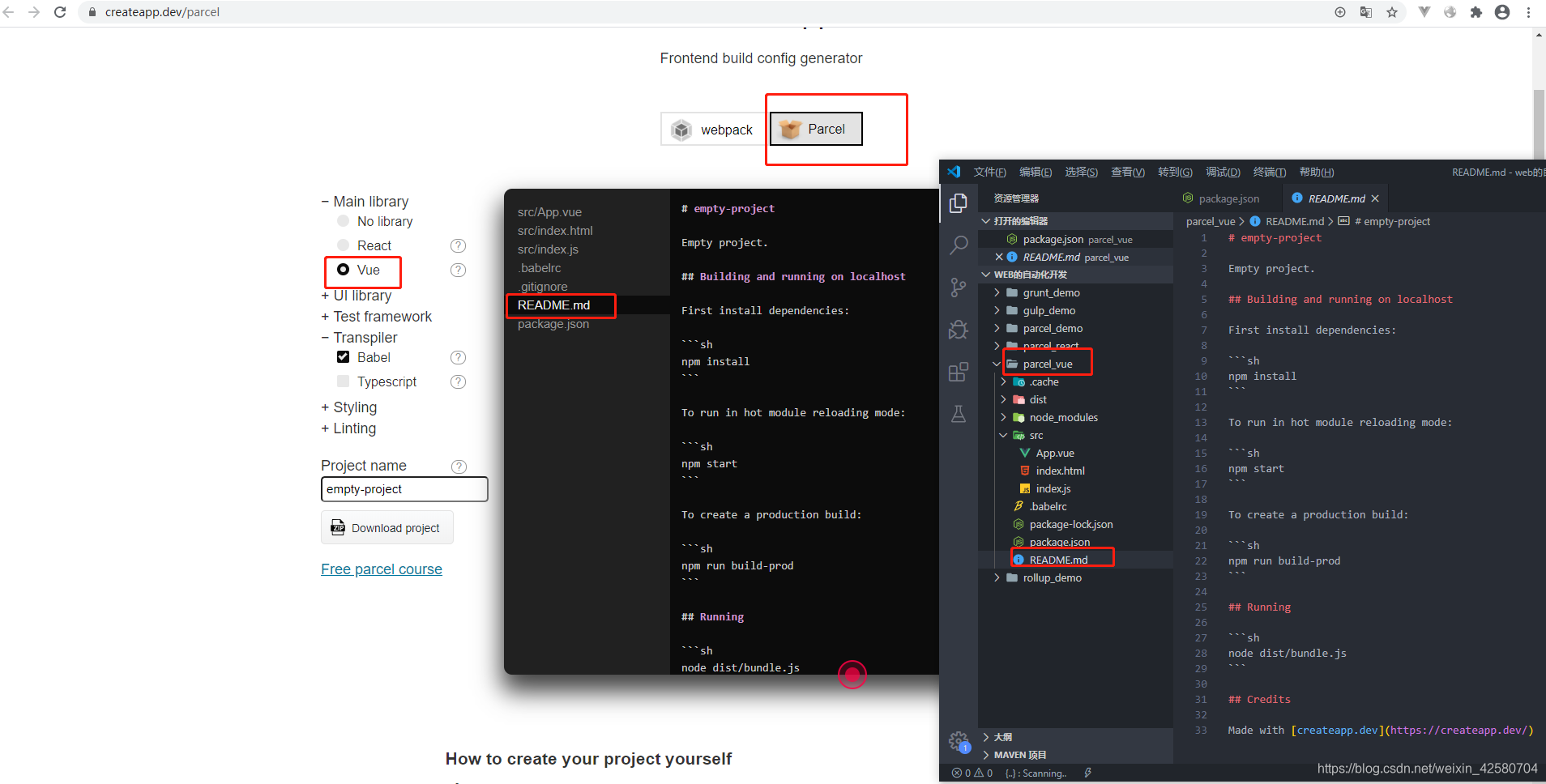
Task: Click the help icon next to React
Action: (x=458, y=245)
